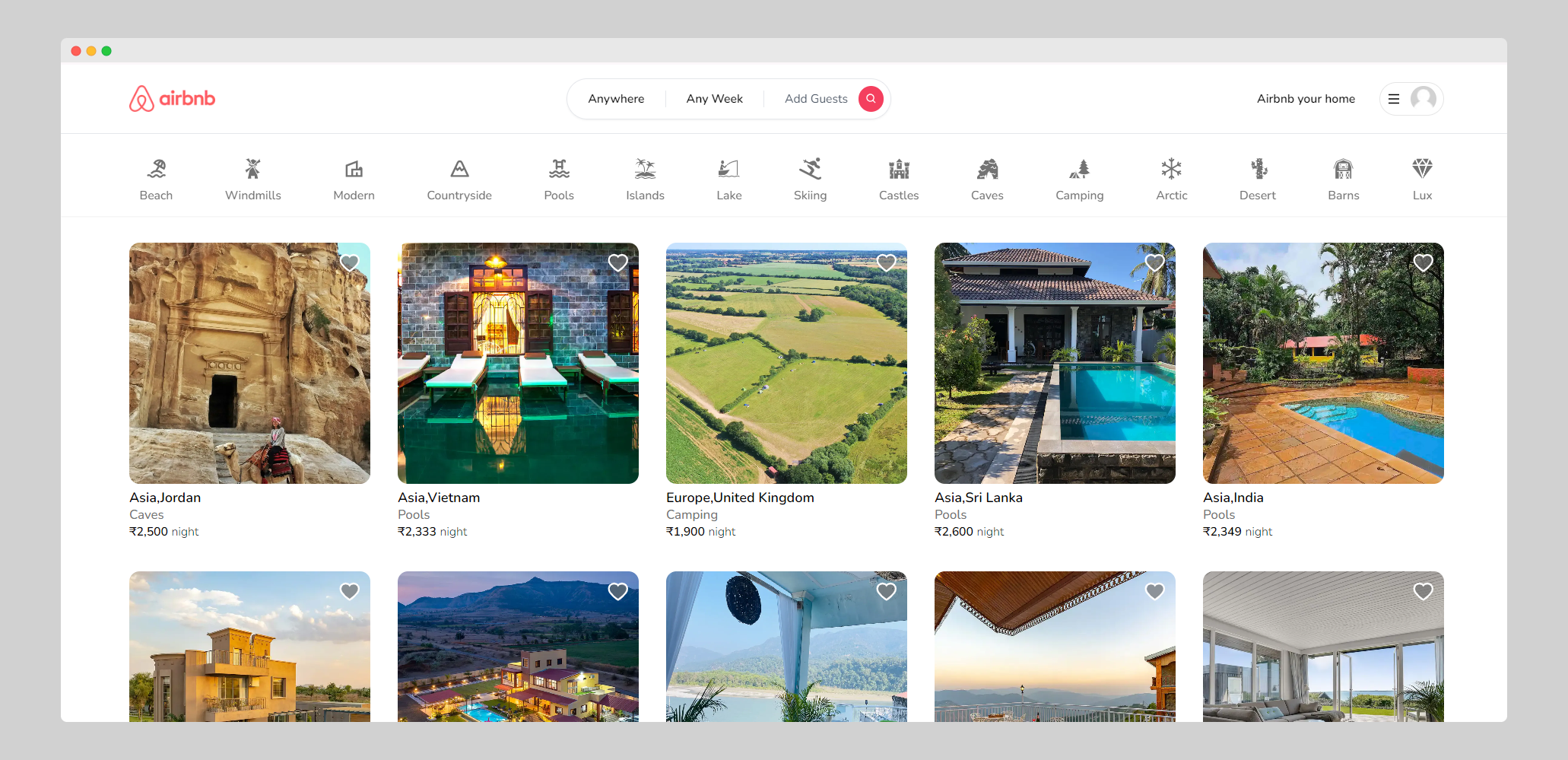Select the Add Guests field

(x=816, y=98)
